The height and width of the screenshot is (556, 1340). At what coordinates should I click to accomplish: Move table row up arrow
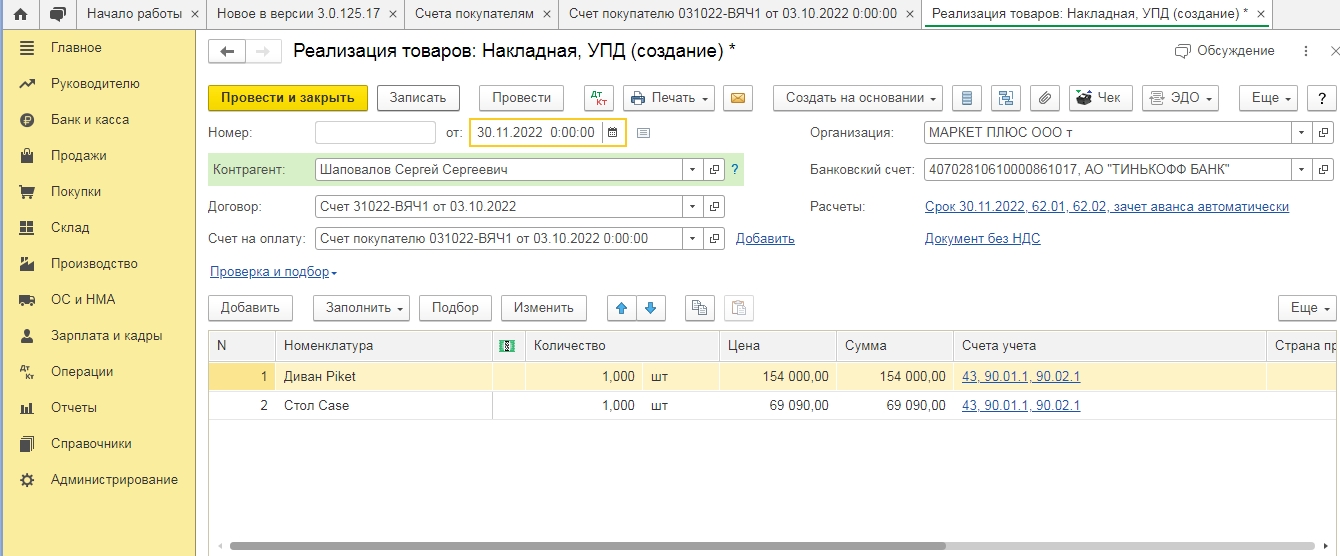coord(621,308)
